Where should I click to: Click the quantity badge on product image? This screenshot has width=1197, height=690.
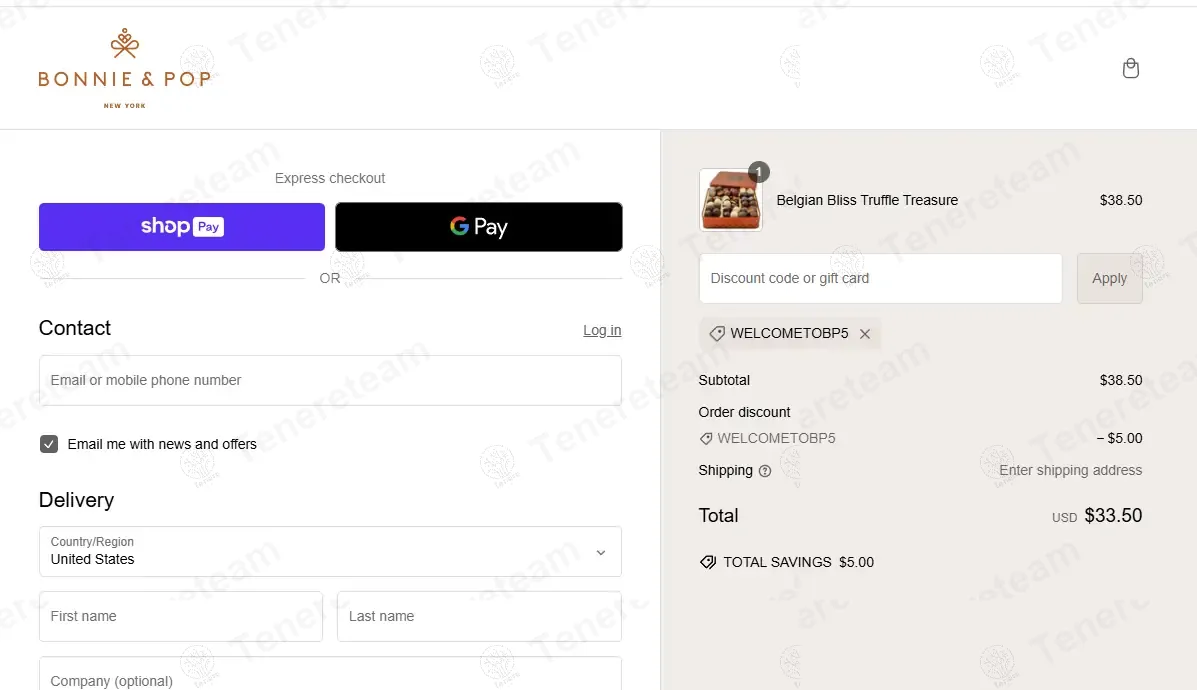(759, 172)
